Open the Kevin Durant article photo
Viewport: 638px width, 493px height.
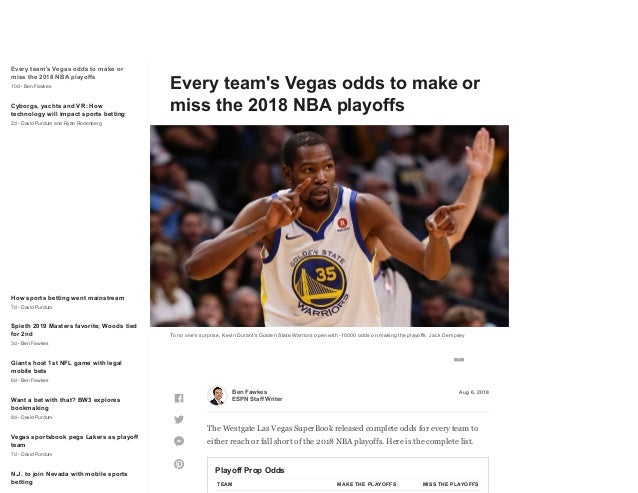click(329, 226)
